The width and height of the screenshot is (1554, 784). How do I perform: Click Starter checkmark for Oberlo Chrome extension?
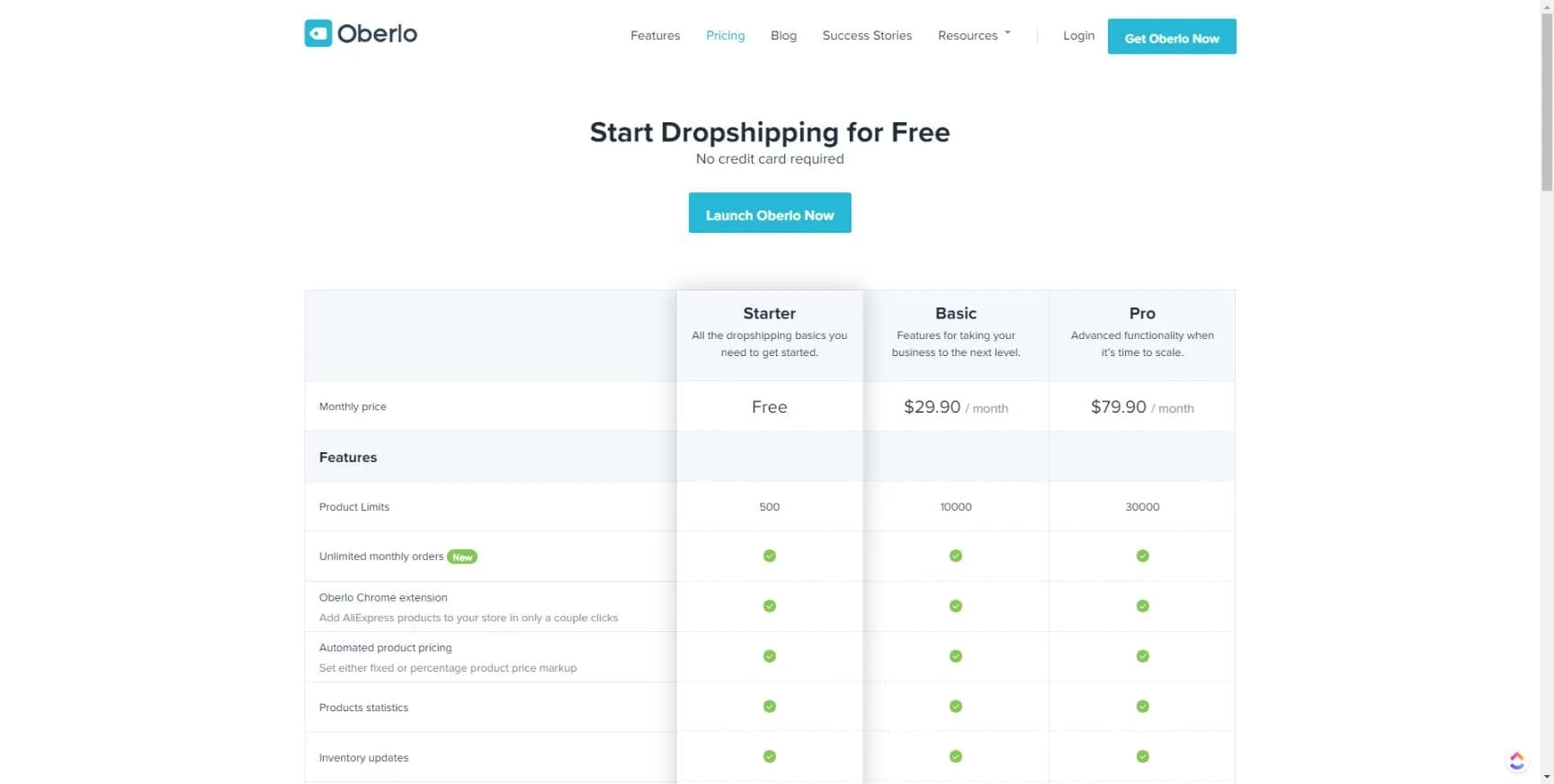[x=770, y=606]
